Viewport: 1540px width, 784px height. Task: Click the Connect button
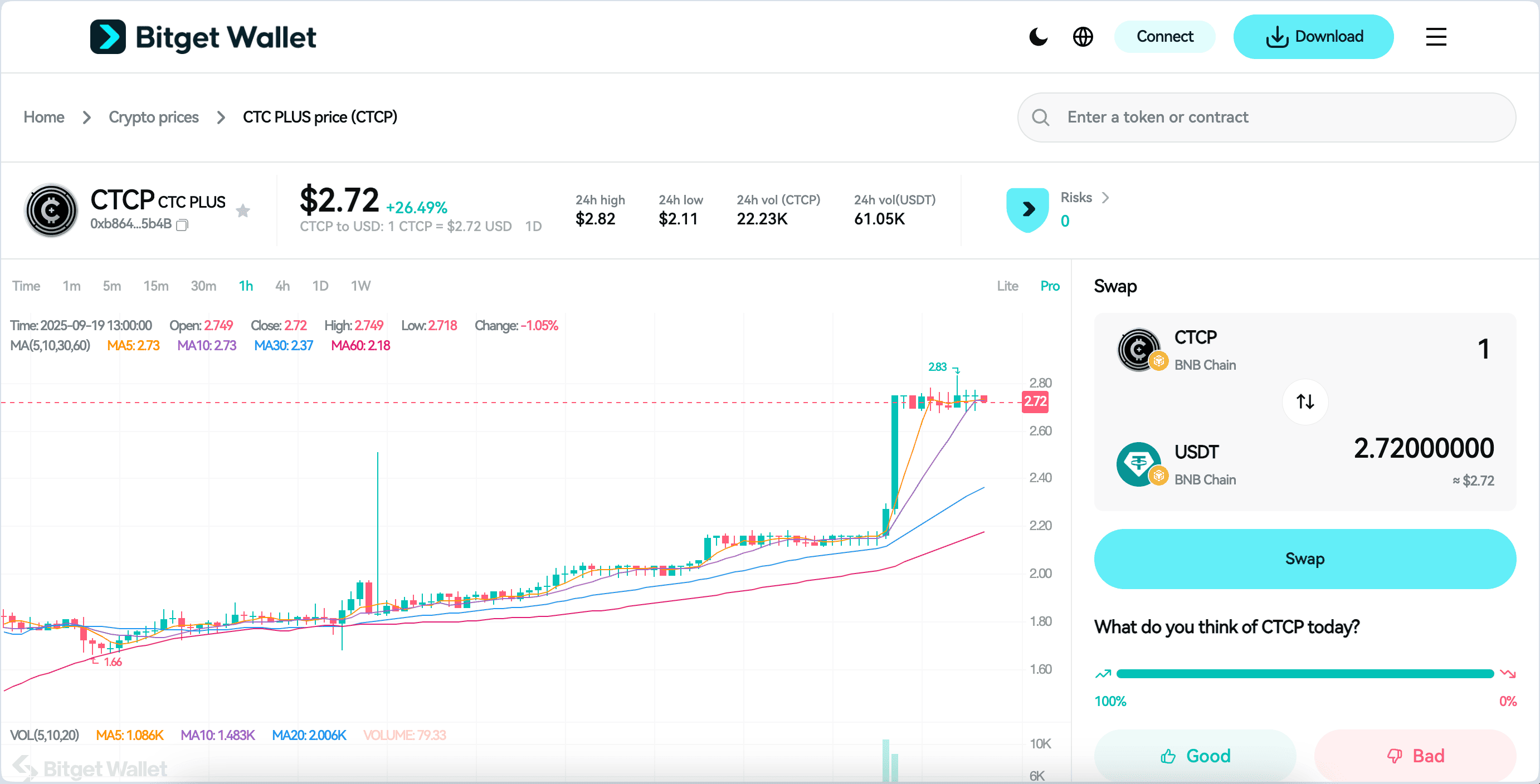tap(1164, 37)
